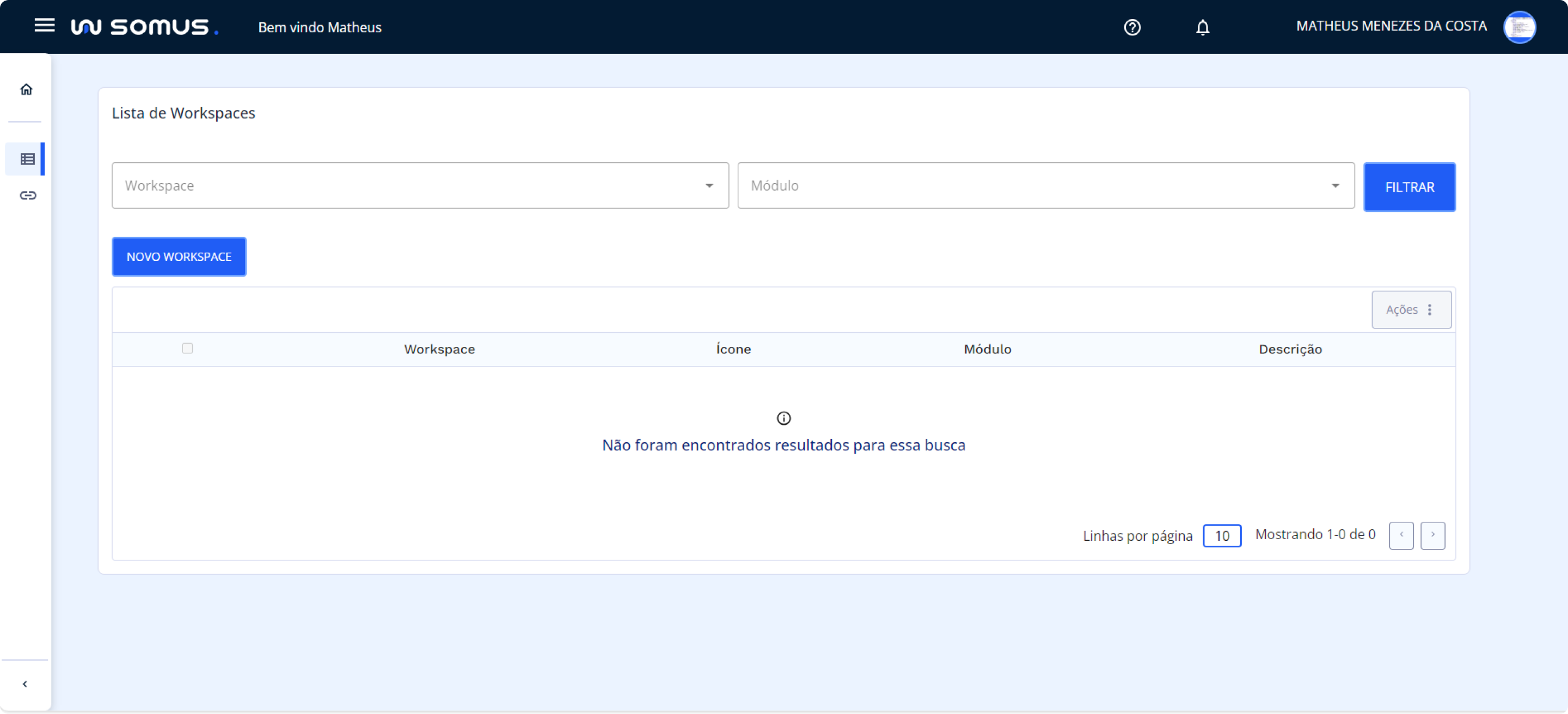Open the link sidebar icon

[x=27, y=196]
